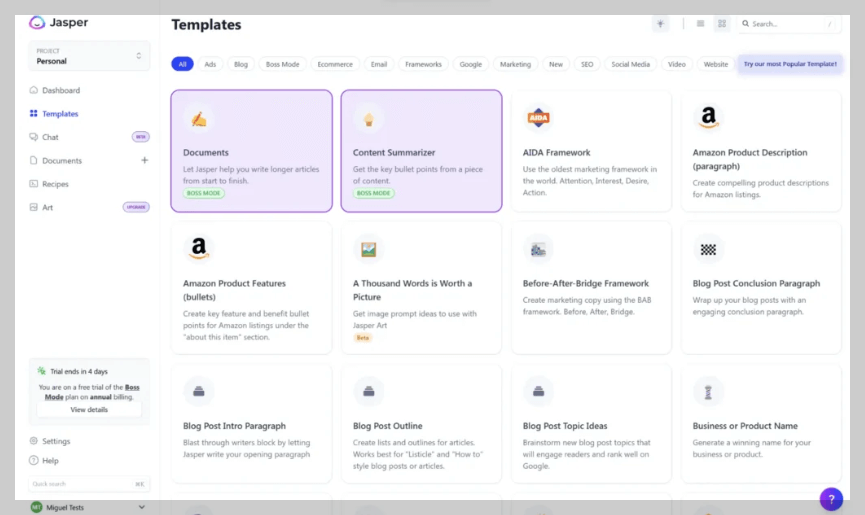Open the Blog Post Topic Ideas title
Viewport: 865px width, 515px height.
[564, 426]
